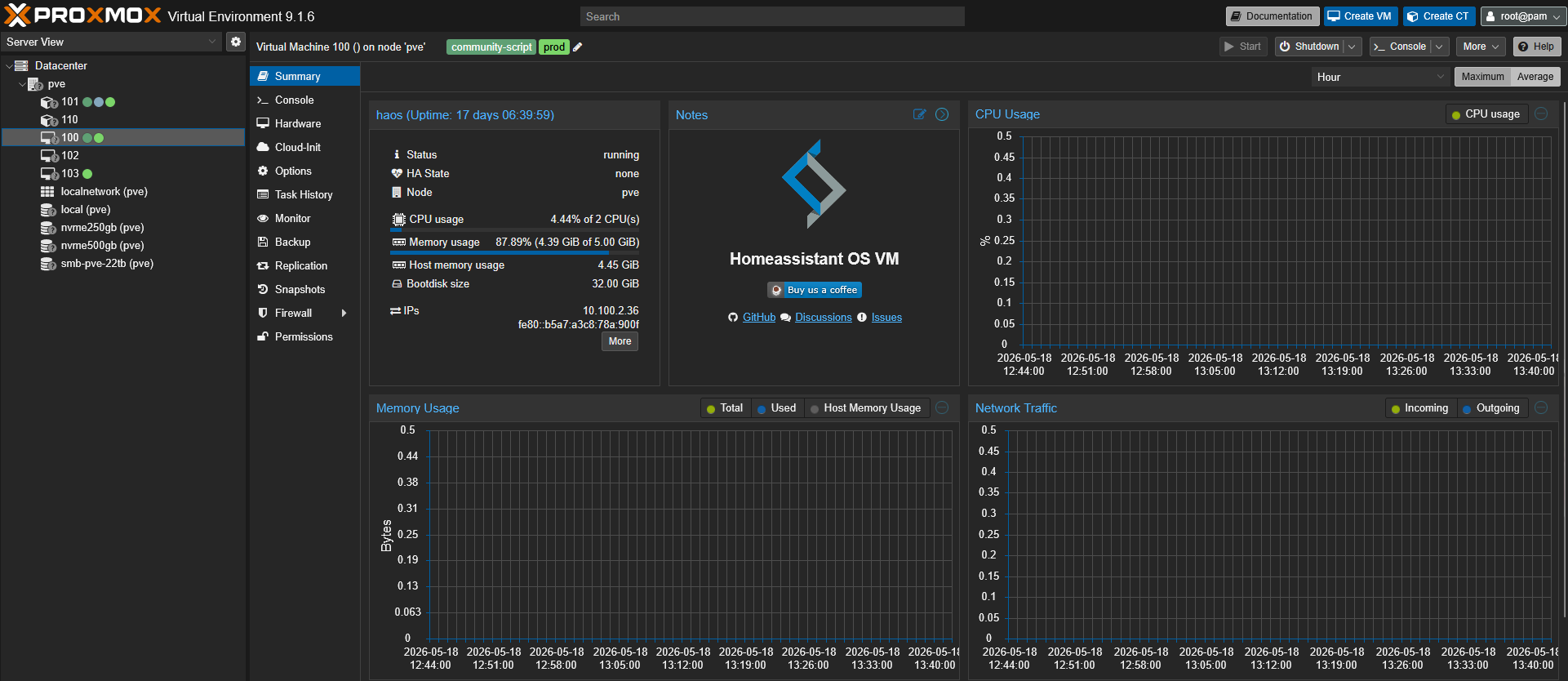This screenshot has height=681, width=1568.
Task: Select VM 101 in the server tree
Action: click(x=122, y=102)
